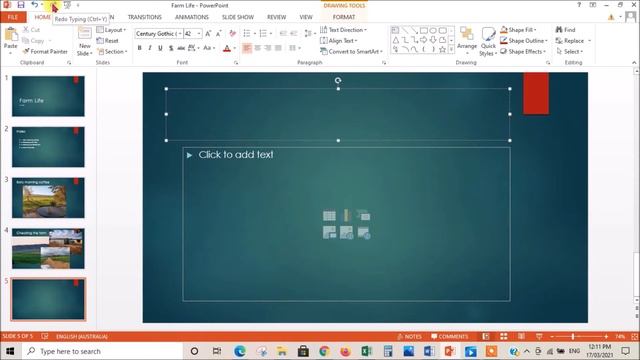Open Shape Fill options
This screenshot has width=640, height=360.
[518, 30]
